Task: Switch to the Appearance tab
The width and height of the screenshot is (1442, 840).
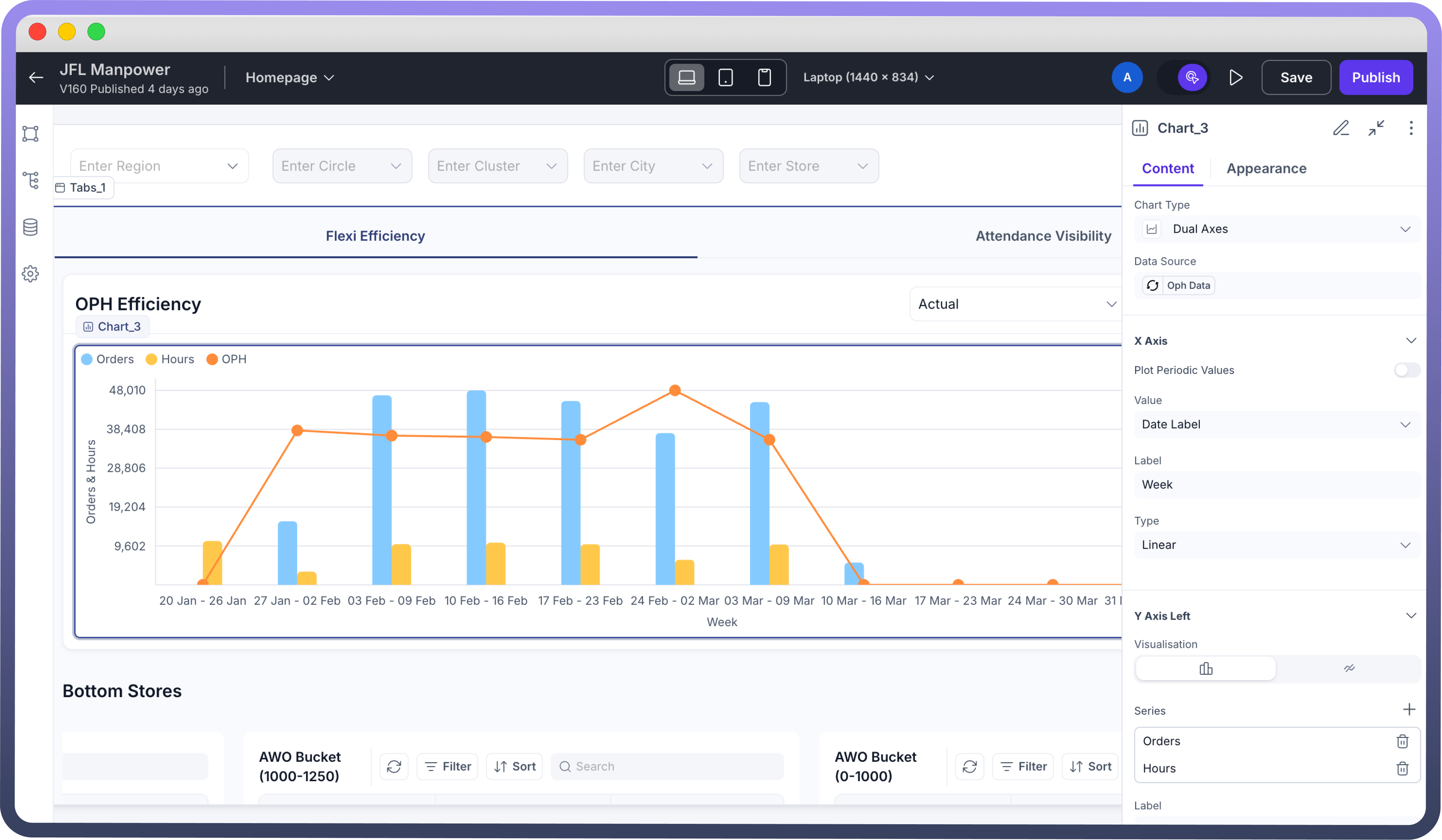Action: [1266, 169]
